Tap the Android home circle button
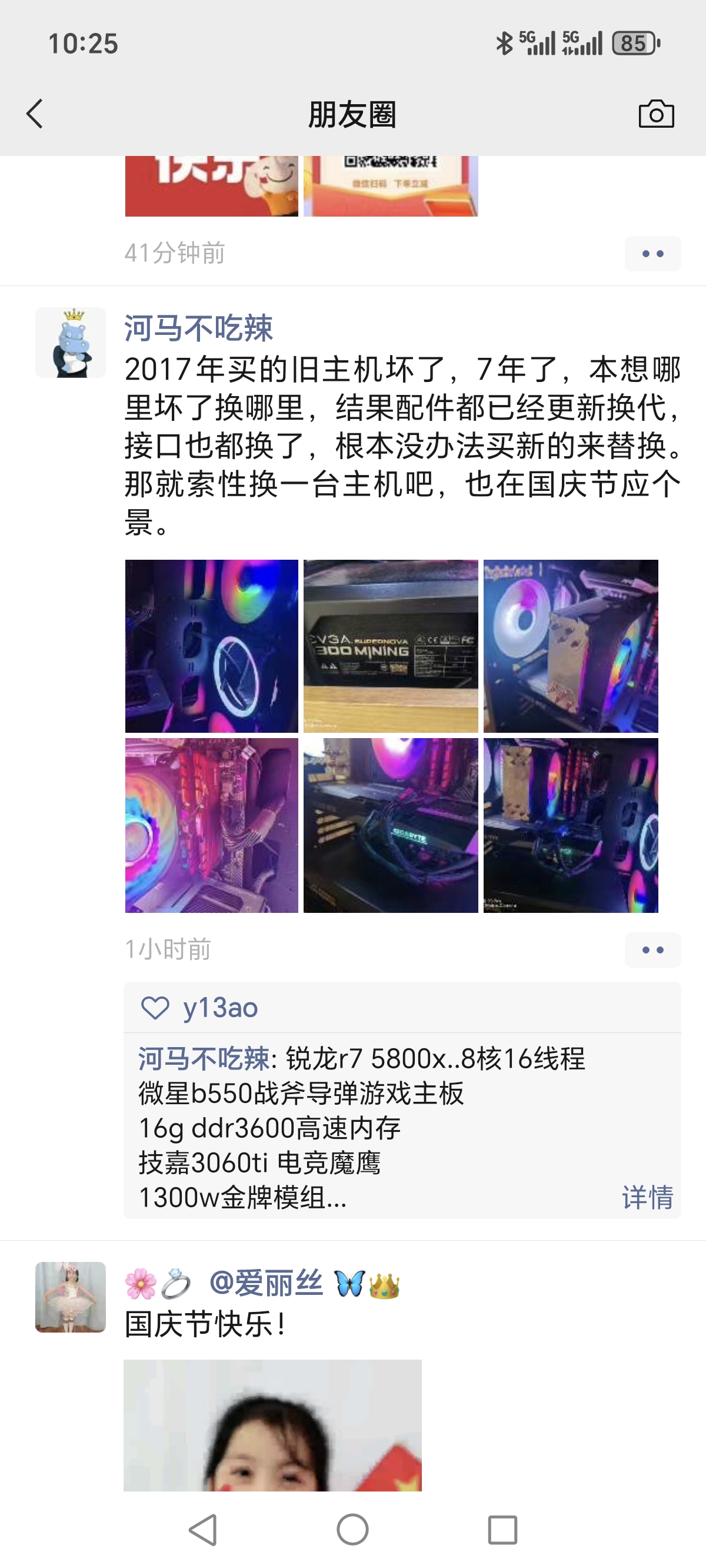 tap(352, 1530)
